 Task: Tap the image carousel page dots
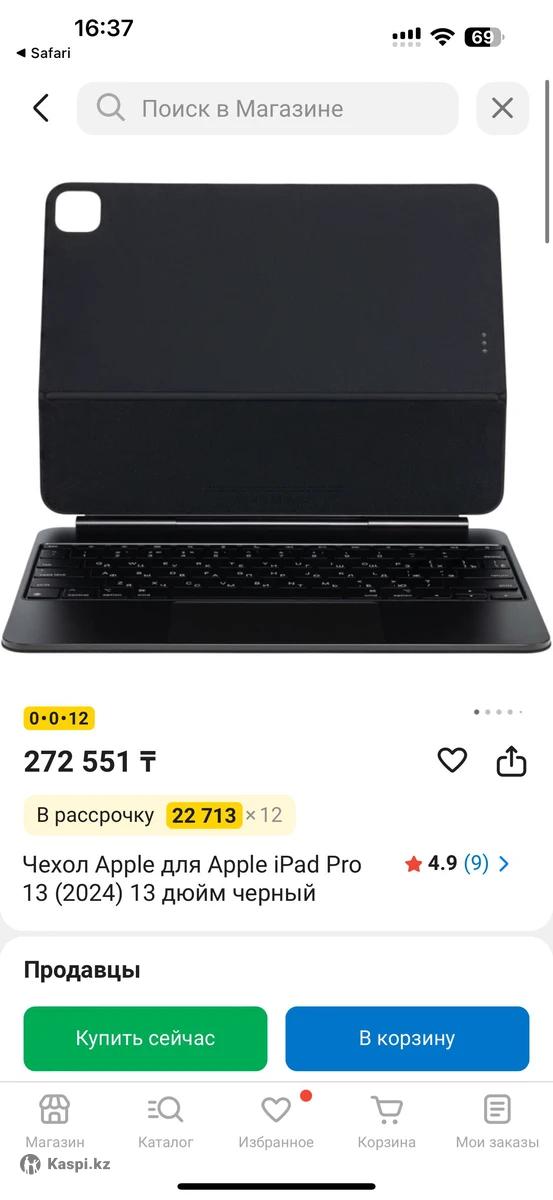498,712
